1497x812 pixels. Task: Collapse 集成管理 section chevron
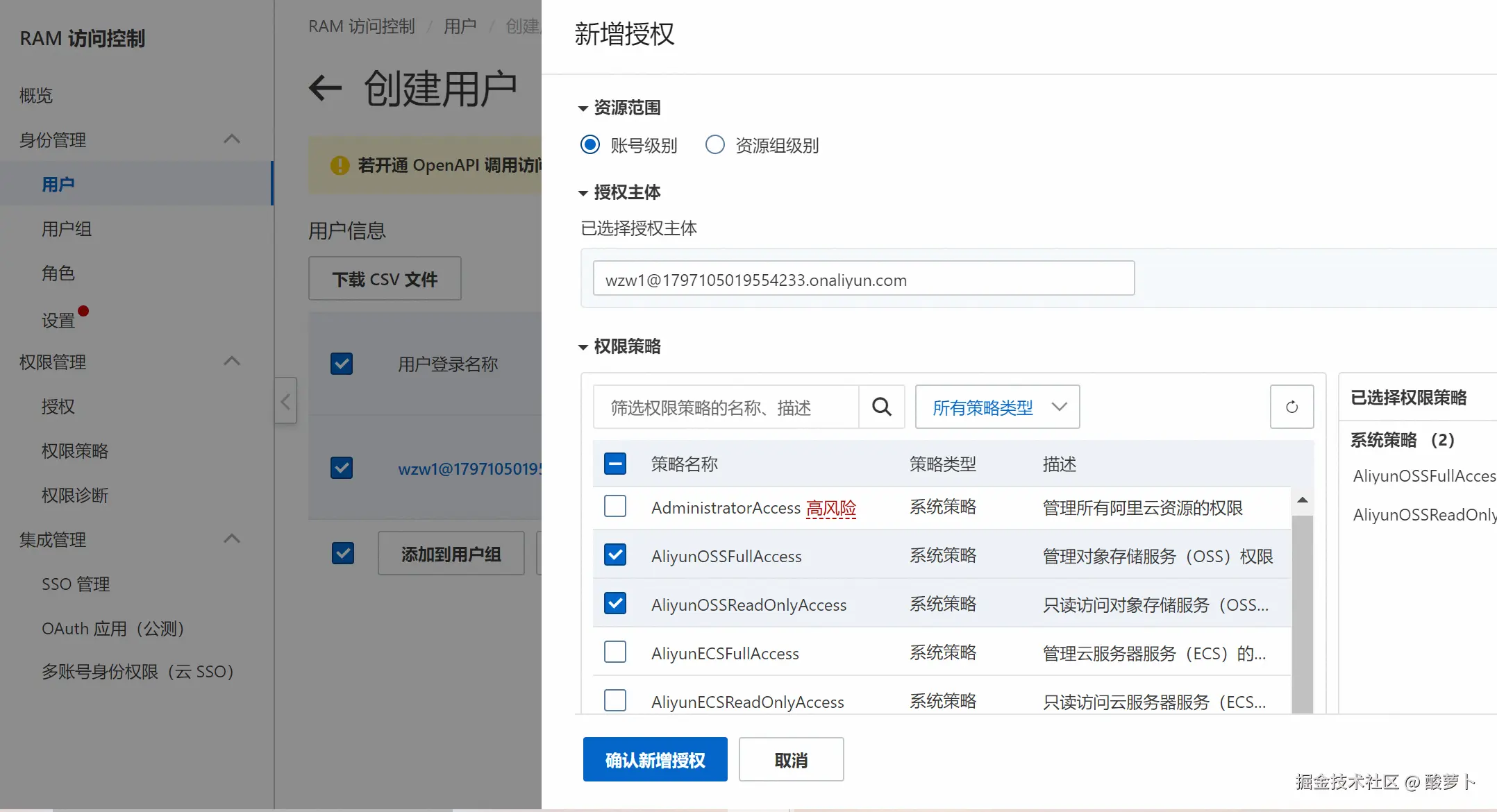[232, 539]
